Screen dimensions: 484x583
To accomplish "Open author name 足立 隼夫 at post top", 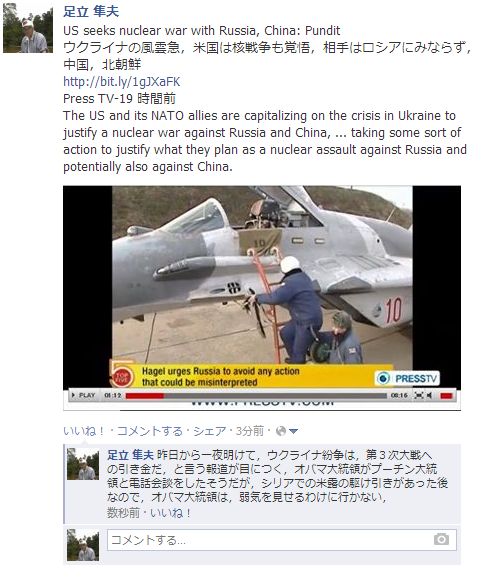I will (x=91, y=12).
